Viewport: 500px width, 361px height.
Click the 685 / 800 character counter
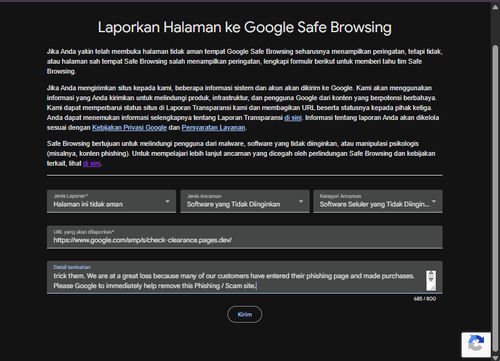(x=425, y=299)
